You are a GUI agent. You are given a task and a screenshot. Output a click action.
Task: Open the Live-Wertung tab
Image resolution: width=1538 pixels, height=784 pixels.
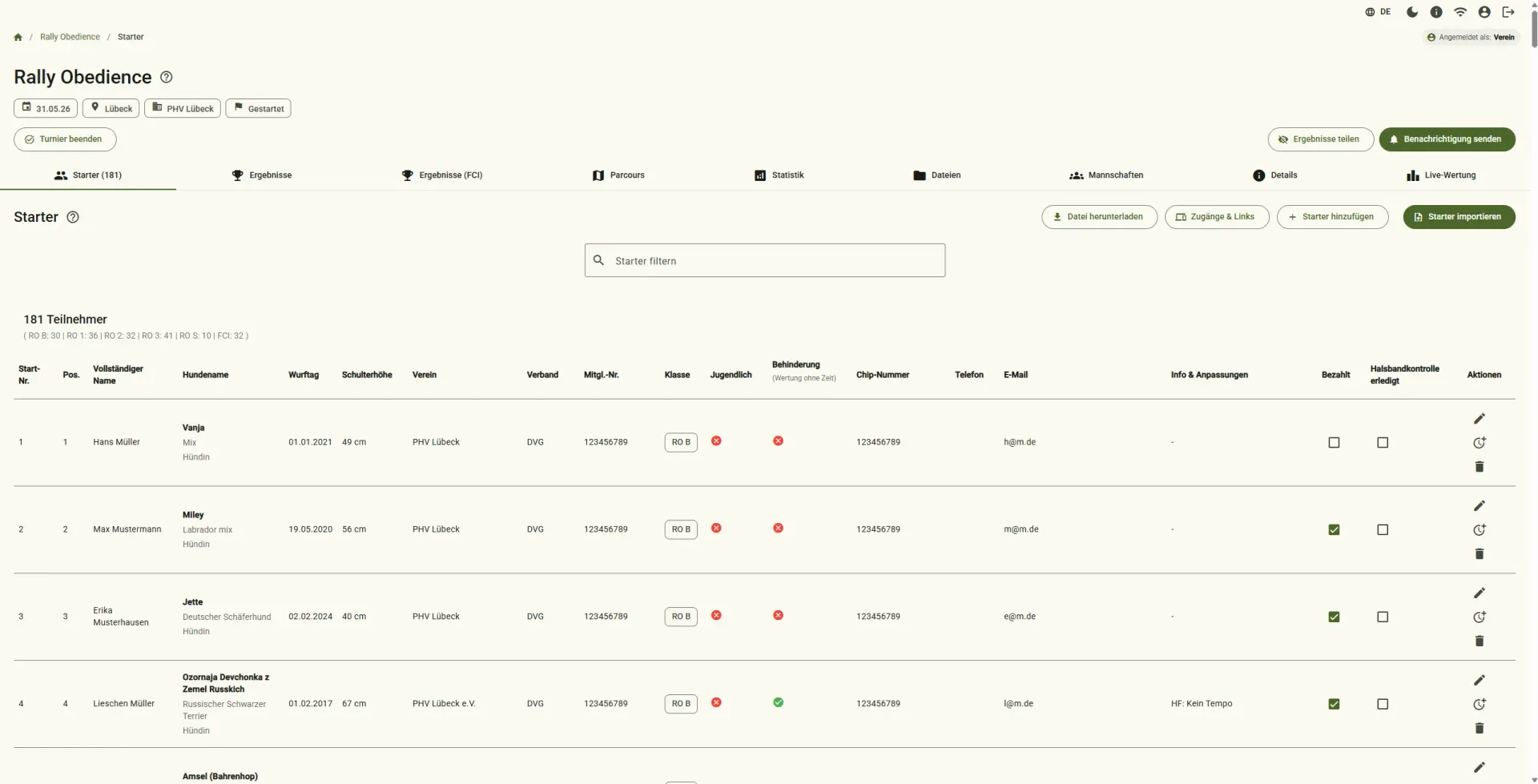click(1441, 175)
